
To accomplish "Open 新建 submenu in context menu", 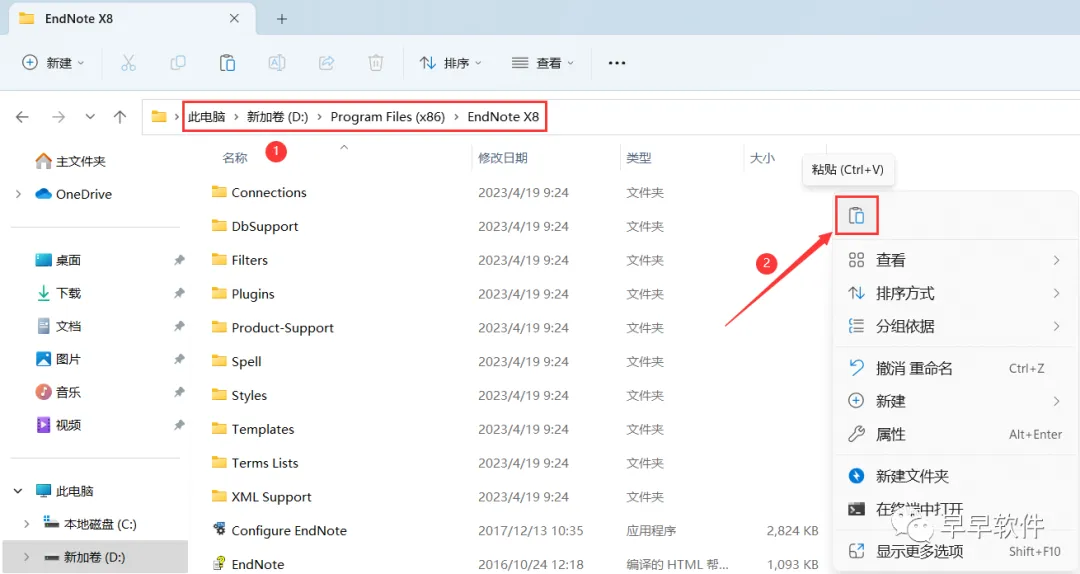I will pos(955,401).
